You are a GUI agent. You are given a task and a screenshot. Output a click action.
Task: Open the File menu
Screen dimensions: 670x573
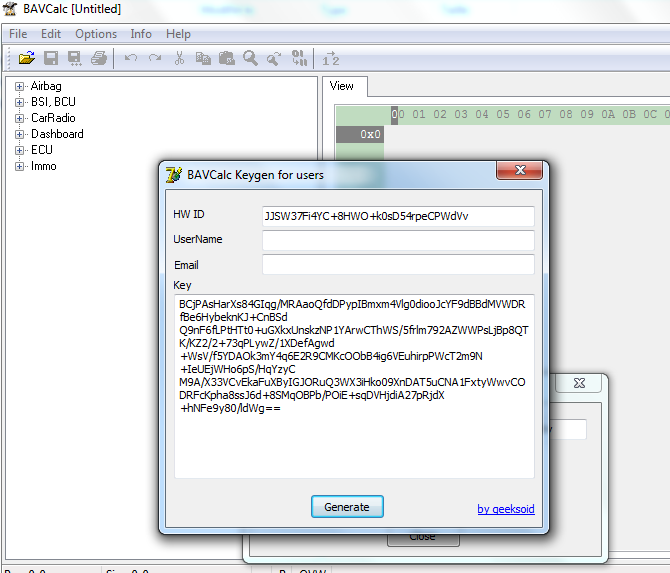[18, 34]
